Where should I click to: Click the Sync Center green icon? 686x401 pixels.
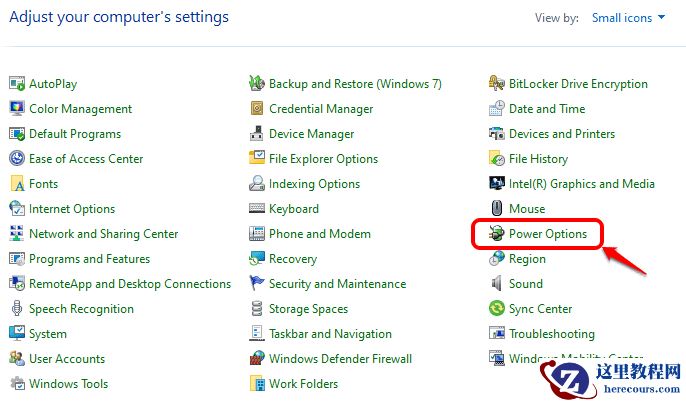[x=497, y=309]
